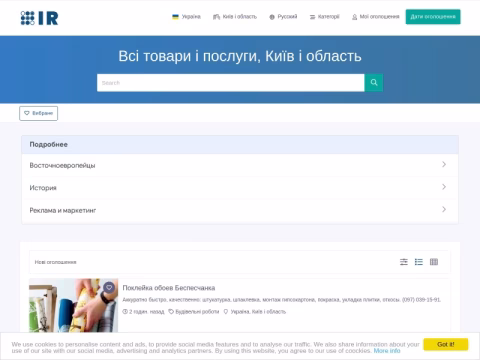Click the globe icon beside Русский
The height and width of the screenshot is (360, 480).
[x=272, y=17]
